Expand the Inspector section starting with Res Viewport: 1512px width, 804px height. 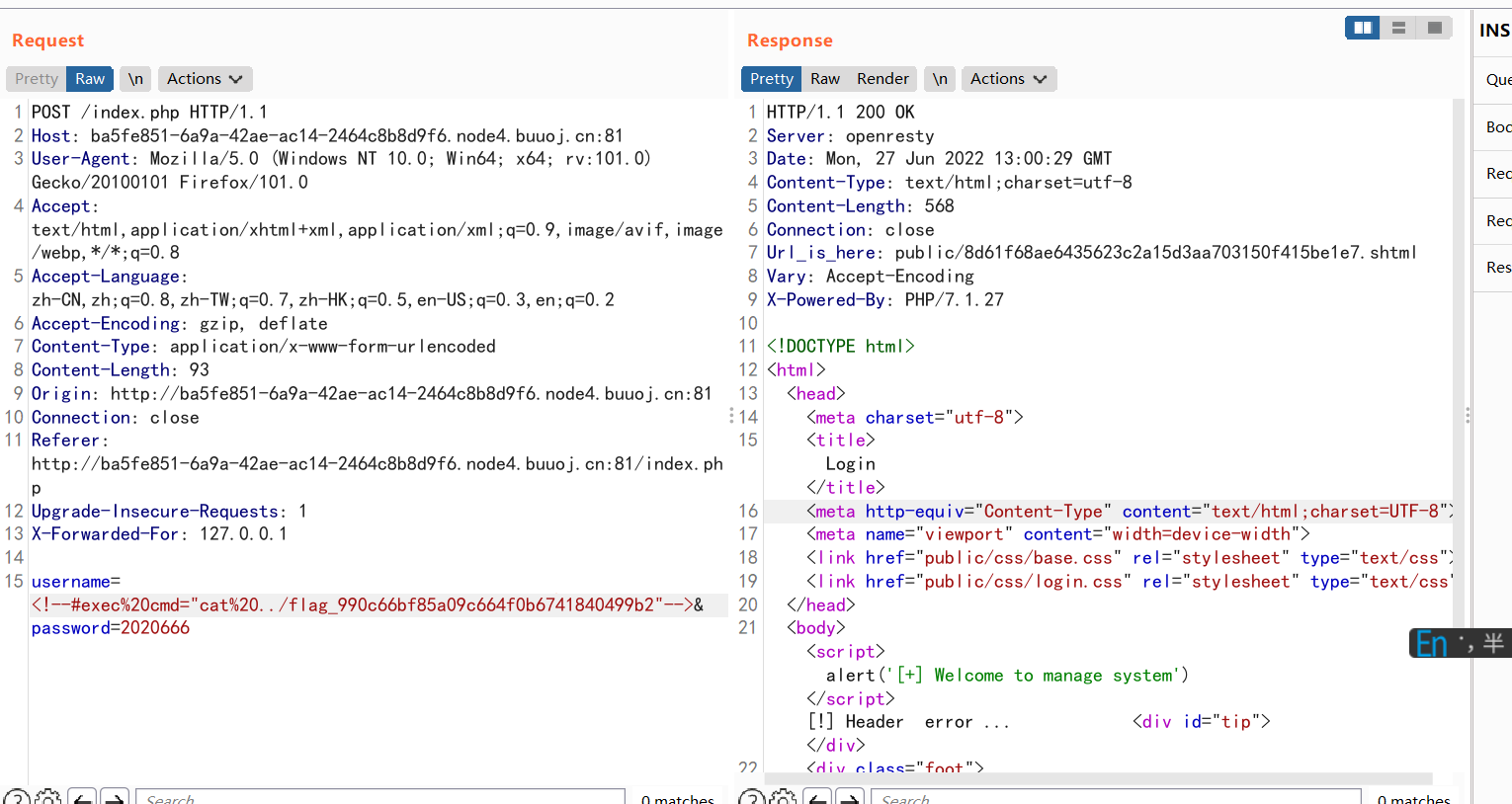1497,267
